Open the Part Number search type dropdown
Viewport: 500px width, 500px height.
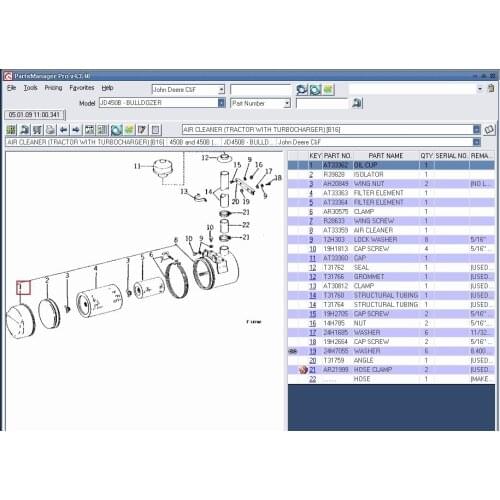coord(287,104)
